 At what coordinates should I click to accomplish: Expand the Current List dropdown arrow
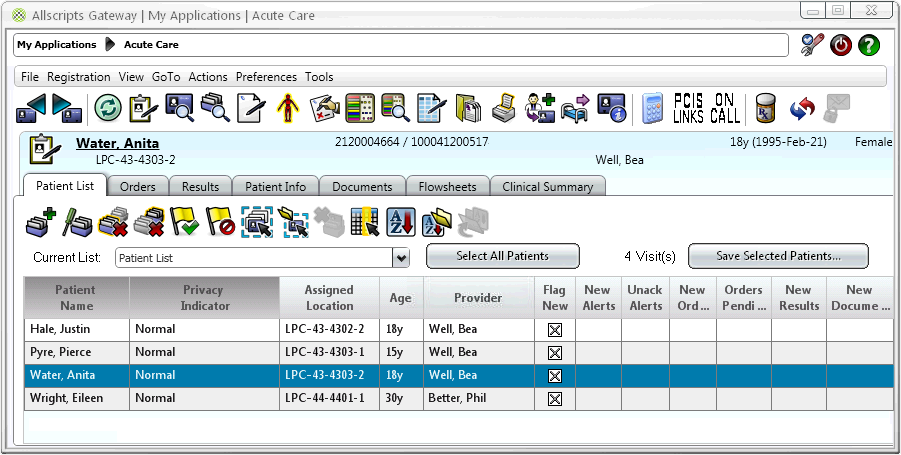[401, 258]
